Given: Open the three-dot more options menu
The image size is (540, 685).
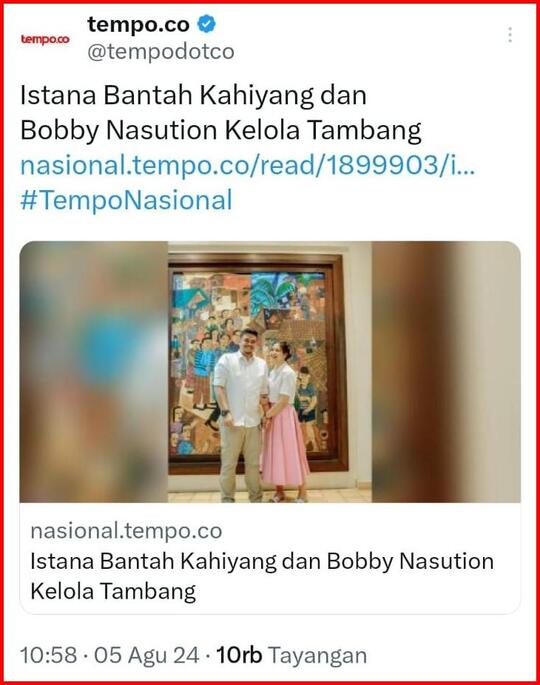Looking at the screenshot, I should tap(510, 35).
